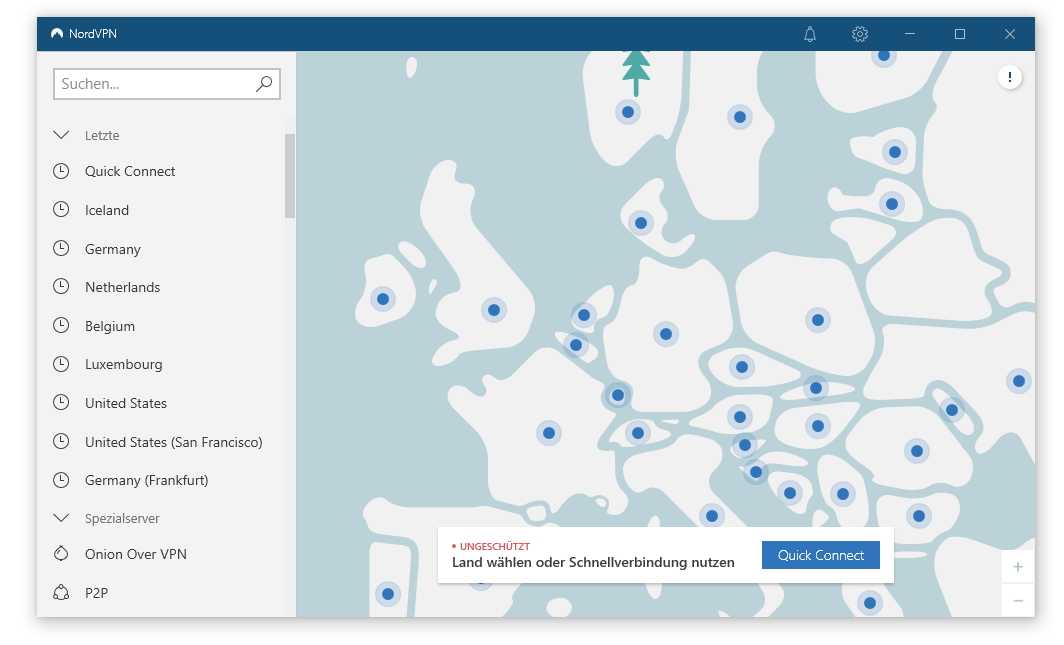This screenshot has height=645, width=1064.
Task: Open the notifications bell
Action: pos(810,34)
